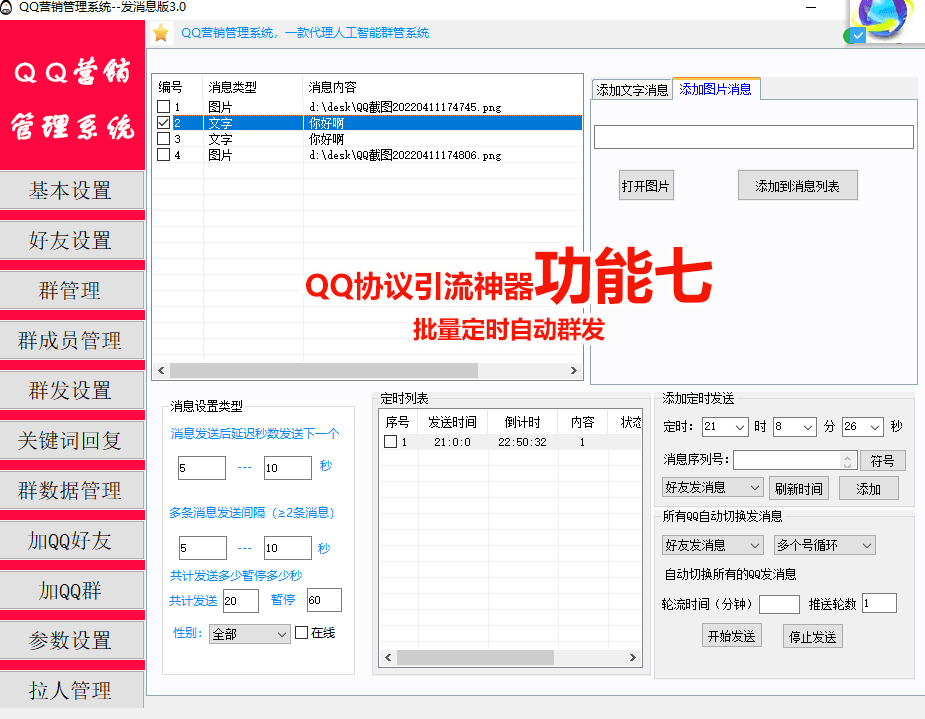Click the 开始发送 button

click(732, 636)
